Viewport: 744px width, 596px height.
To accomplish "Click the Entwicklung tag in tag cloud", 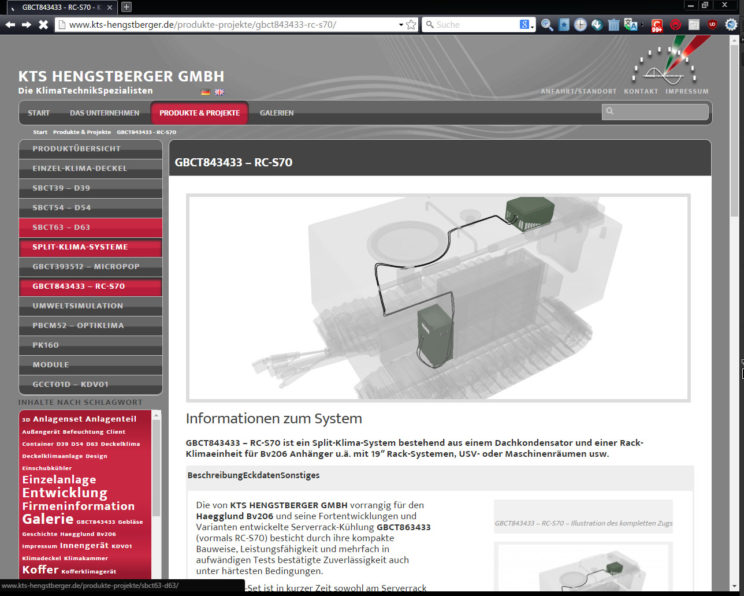I will coord(65,493).
